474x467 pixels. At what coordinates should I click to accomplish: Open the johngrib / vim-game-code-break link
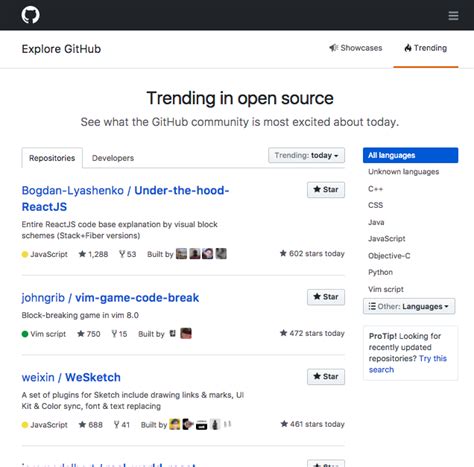[110, 297]
